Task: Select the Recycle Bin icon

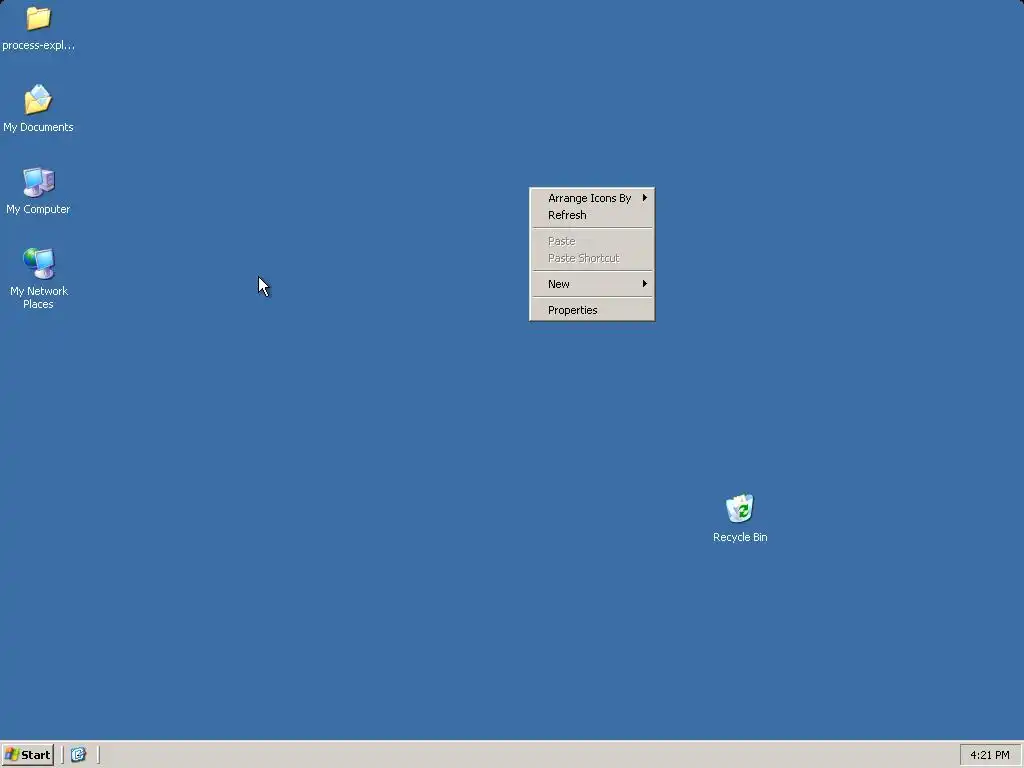Action: 740,509
